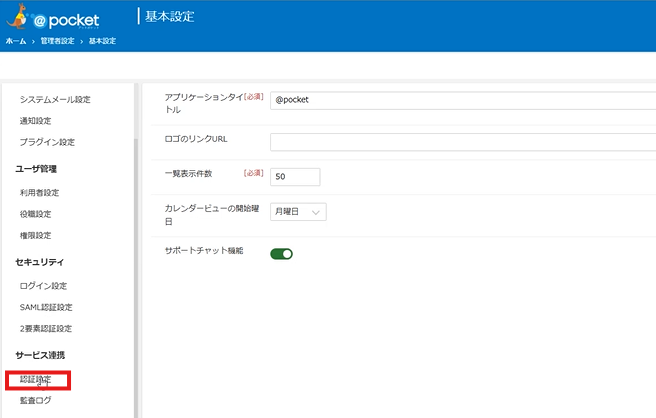Select 権限設定 in sidebar

(x=36, y=236)
